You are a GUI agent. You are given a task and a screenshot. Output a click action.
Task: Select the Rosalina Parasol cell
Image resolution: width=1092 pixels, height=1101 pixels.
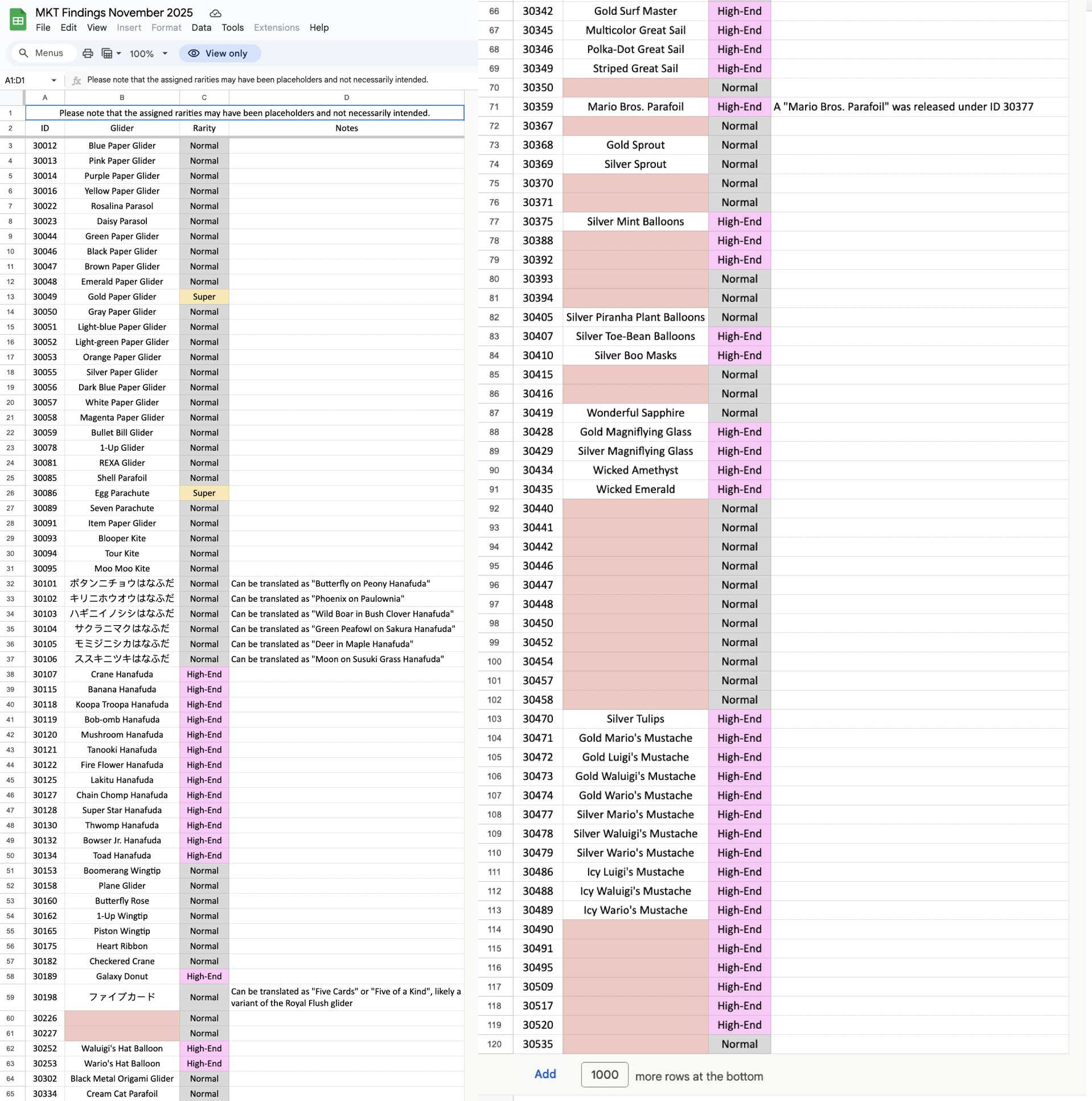(122, 206)
